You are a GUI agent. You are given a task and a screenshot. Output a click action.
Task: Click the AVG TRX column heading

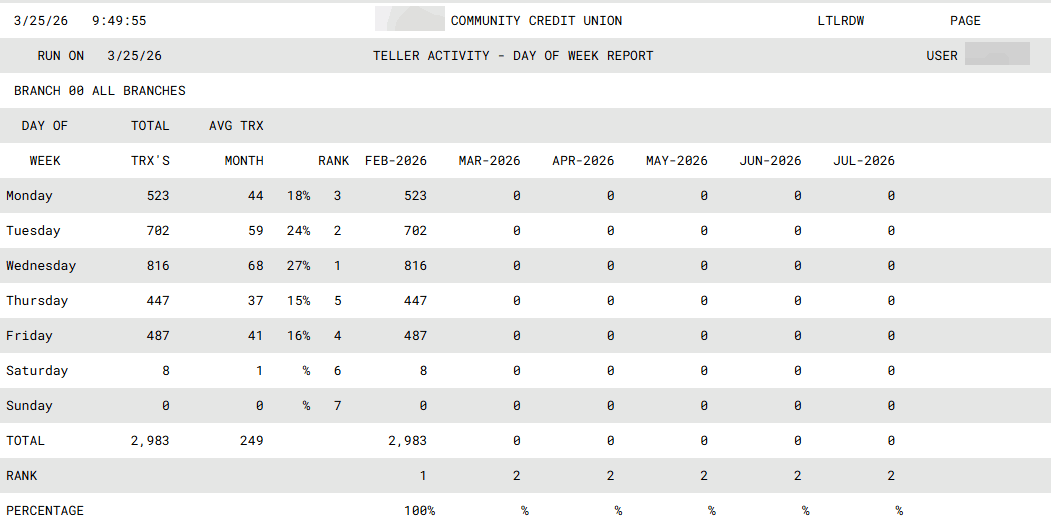coord(236,126)
